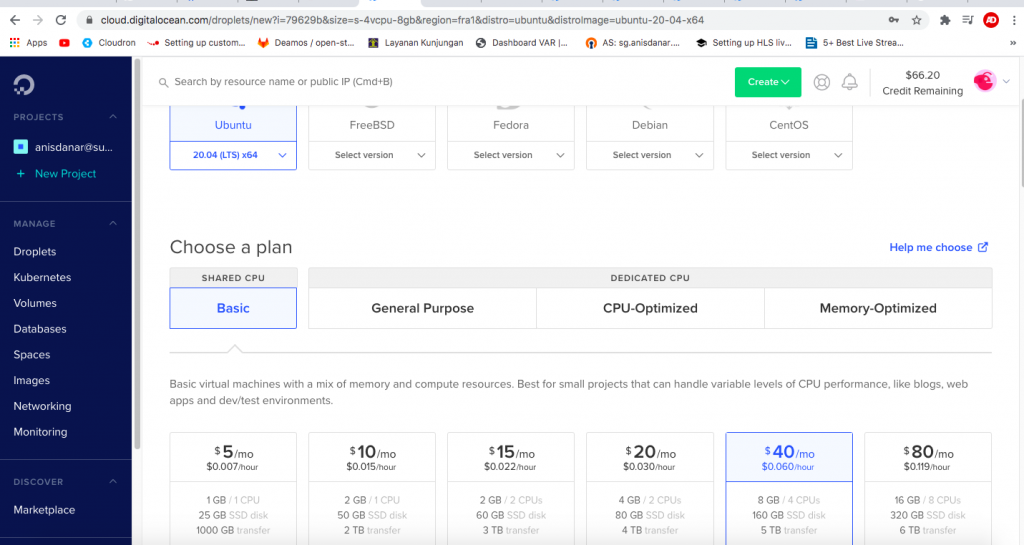Open the support lifebuoy icon
Screen dimensions: 1024x545
click(x=822, y=82)
